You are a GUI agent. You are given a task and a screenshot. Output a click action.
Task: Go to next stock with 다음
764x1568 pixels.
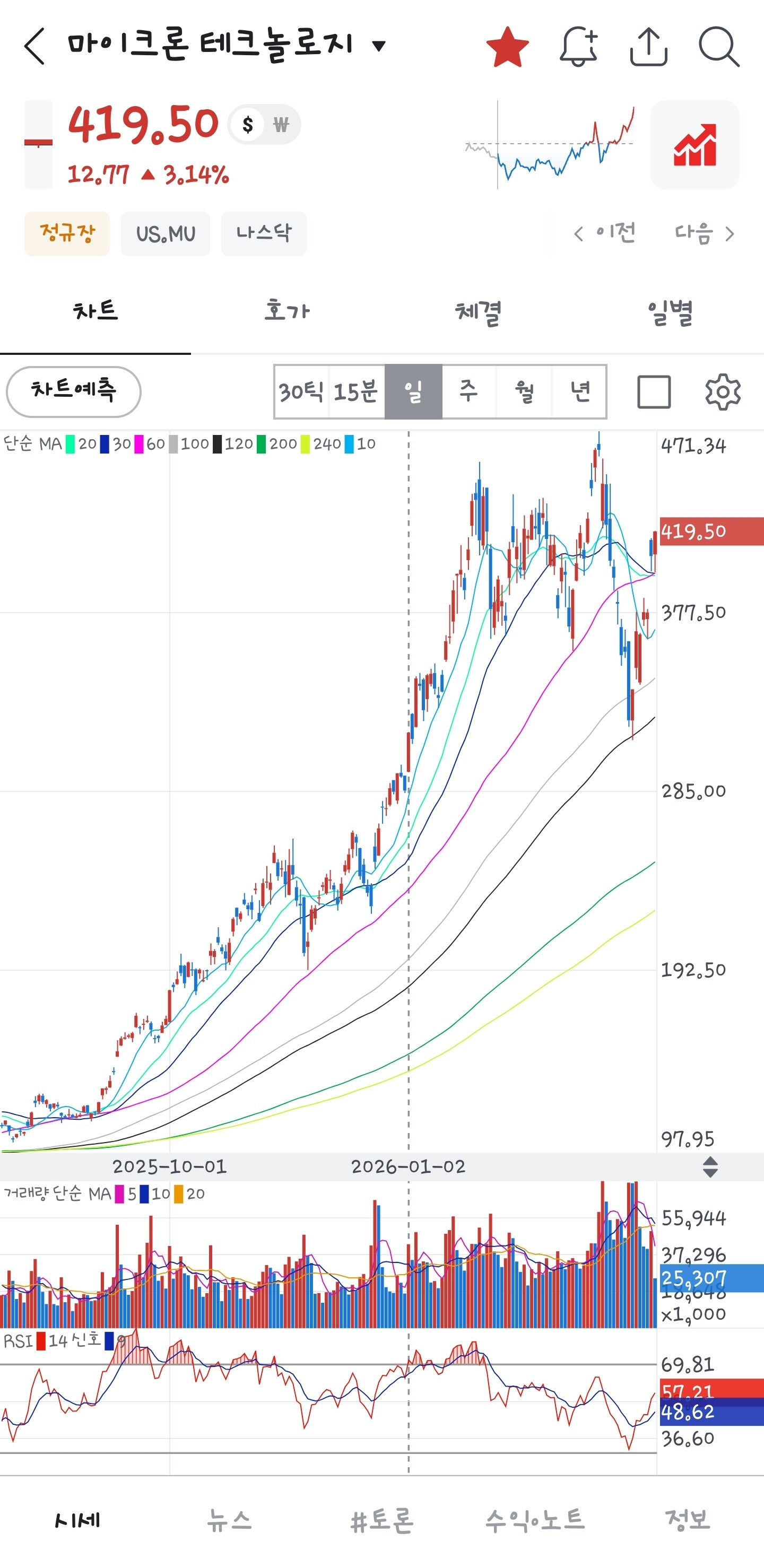[x=705, y=233]
